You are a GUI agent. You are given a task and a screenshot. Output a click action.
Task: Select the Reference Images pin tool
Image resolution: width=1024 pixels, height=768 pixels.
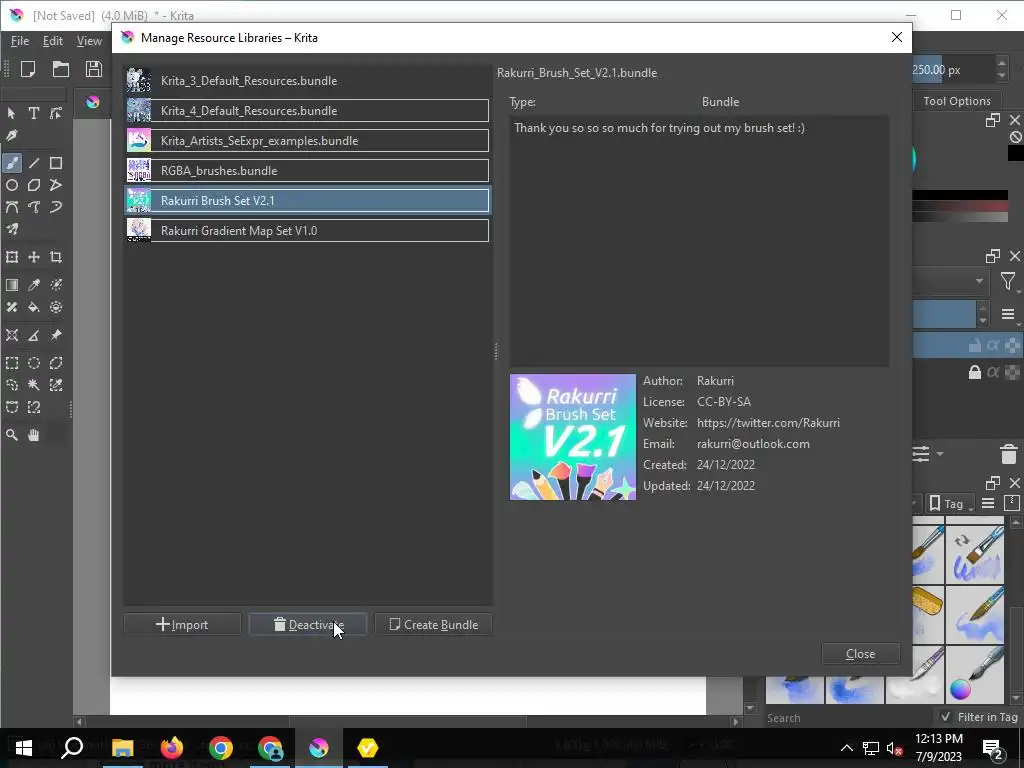point(56,335)
